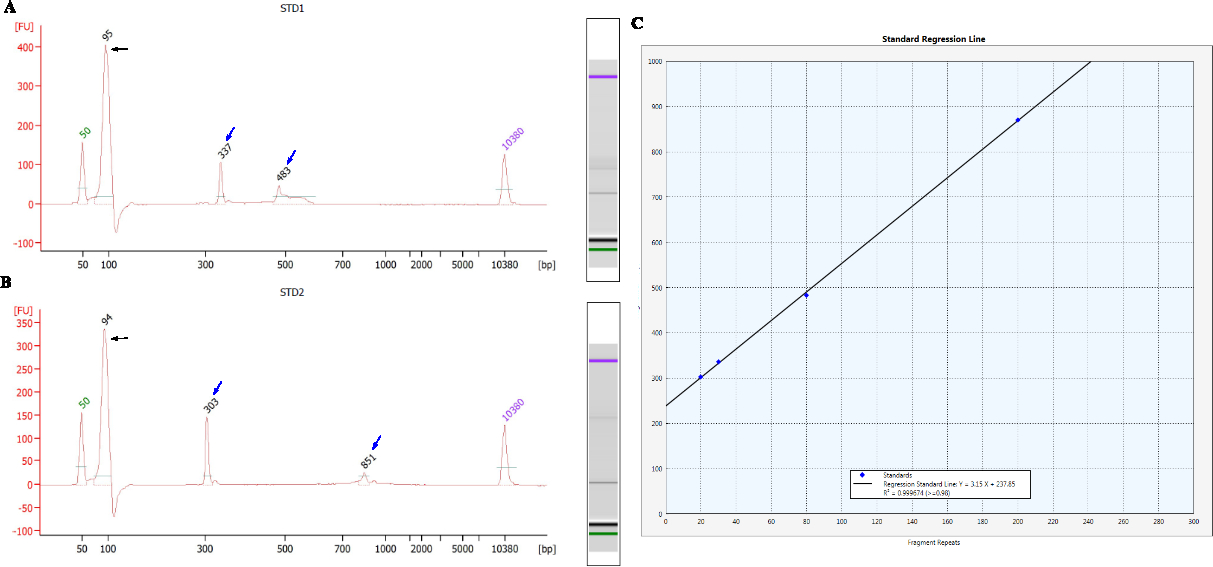Click the 10380 x-axis tick in STD2
The height and width of the screenshot is (567, 1213).
click(x=504, y=550)
